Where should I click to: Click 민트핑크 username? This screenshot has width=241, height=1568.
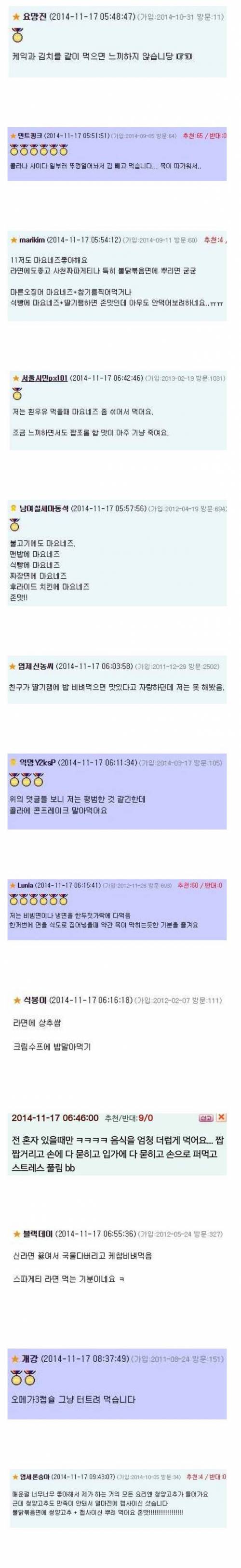[30, 135]
